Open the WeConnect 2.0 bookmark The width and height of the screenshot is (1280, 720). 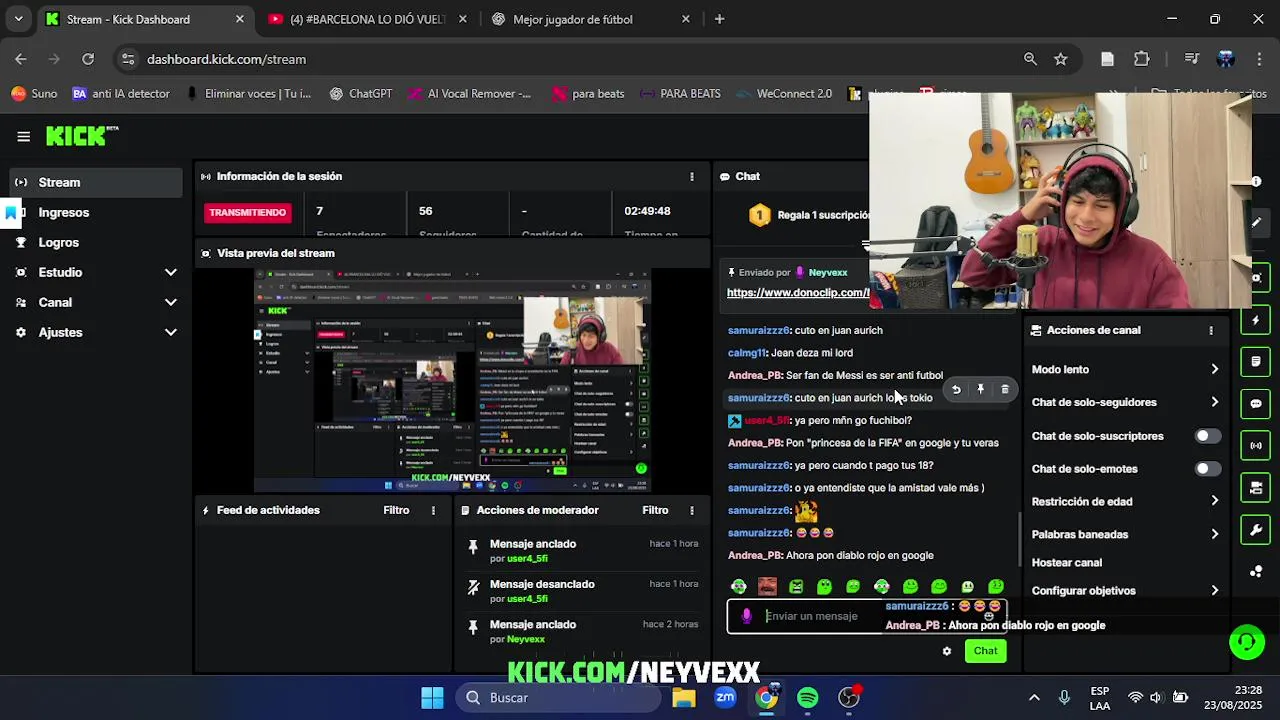(x=783, y=93)
